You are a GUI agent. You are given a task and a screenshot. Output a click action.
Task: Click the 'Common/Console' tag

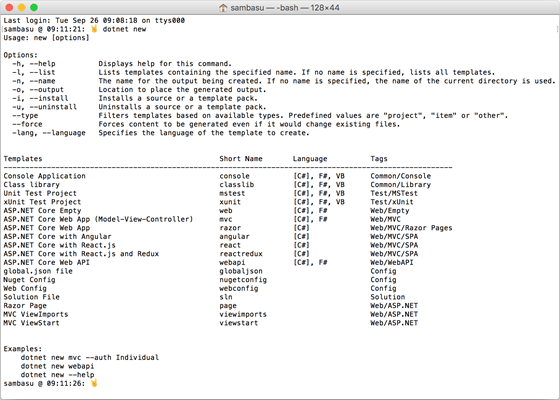pyautogui.click(x=401, y=176)
